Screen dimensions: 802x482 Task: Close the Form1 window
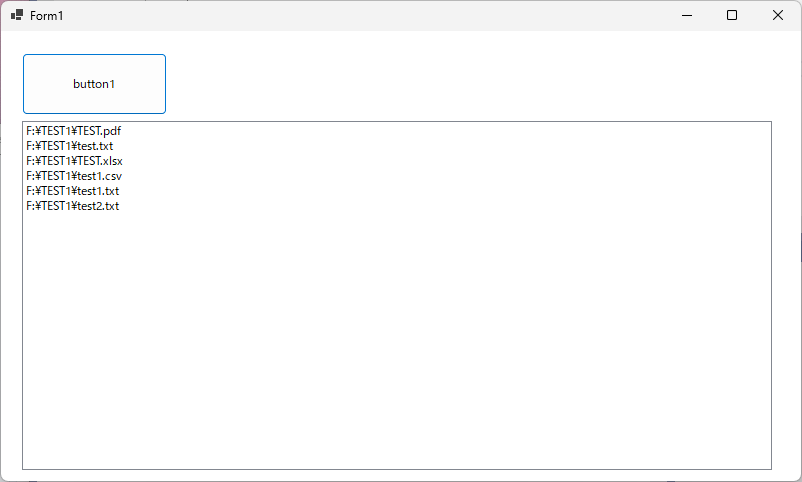click(x=778, y=15)
